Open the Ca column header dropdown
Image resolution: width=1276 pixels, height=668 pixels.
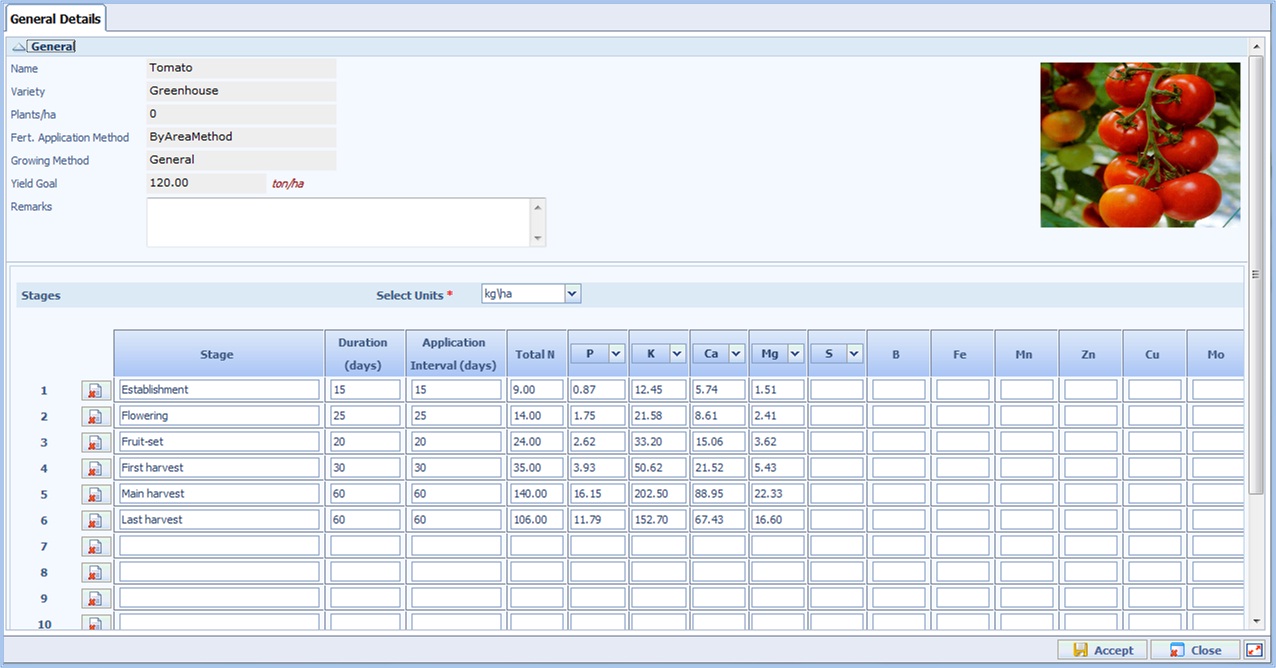pos(737,353)
